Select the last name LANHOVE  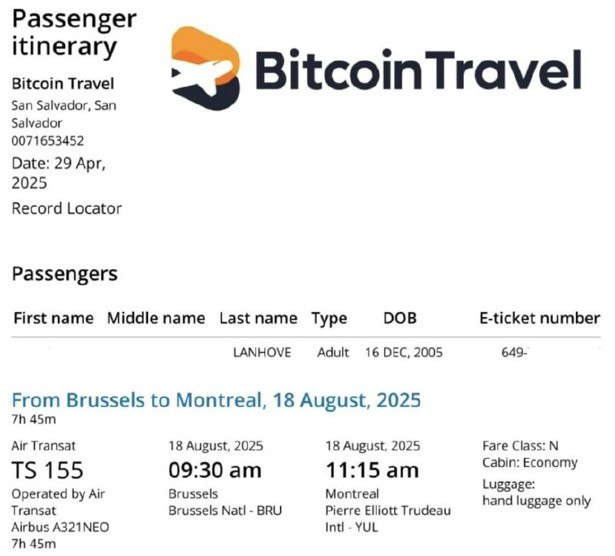point(262,352)
